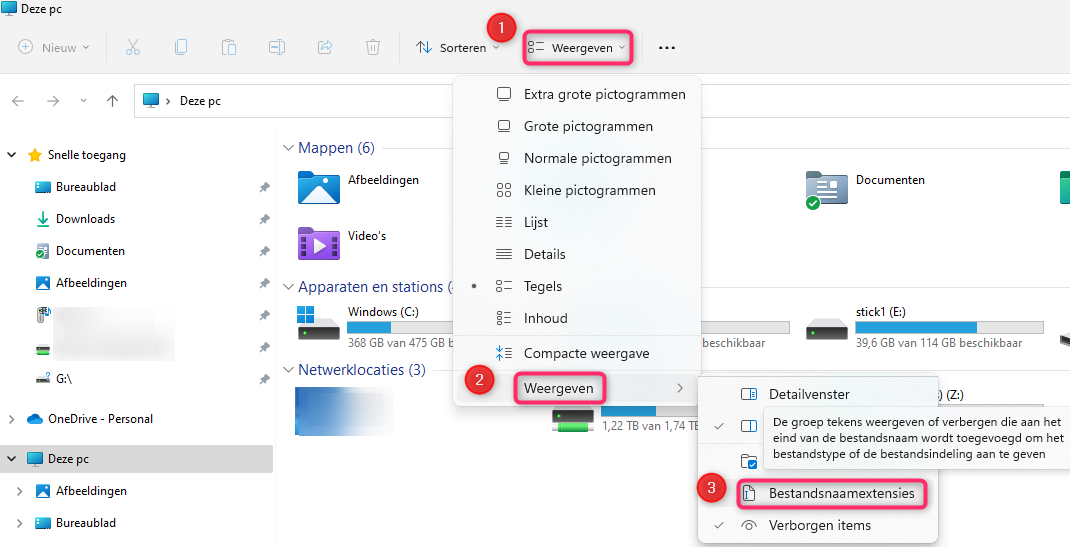
Task: Click the Paste clipboard icon
Action: (229, 47)
